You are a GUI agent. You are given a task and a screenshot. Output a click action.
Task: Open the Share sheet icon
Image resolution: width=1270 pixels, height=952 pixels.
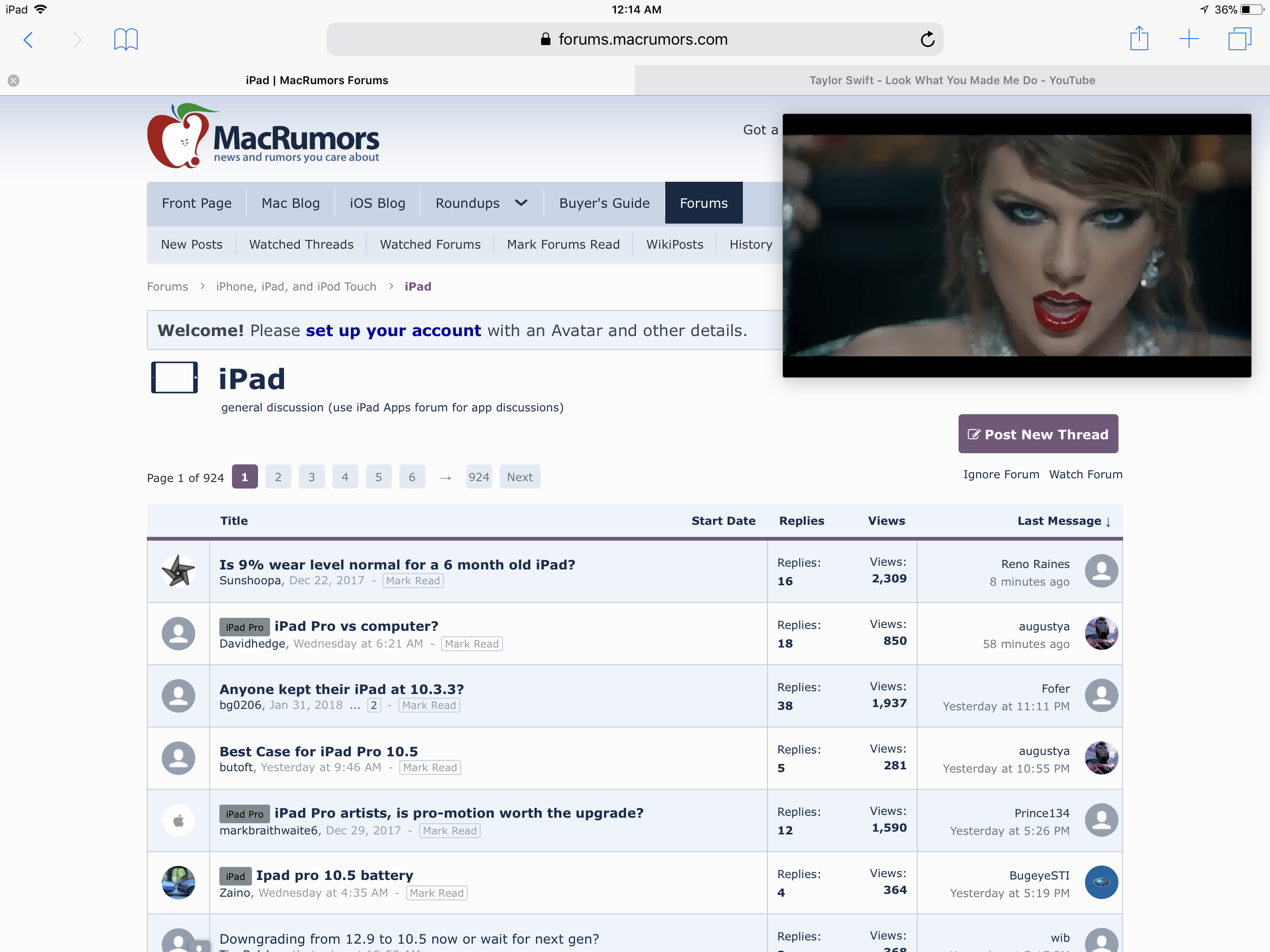[x=1138, y=39]
